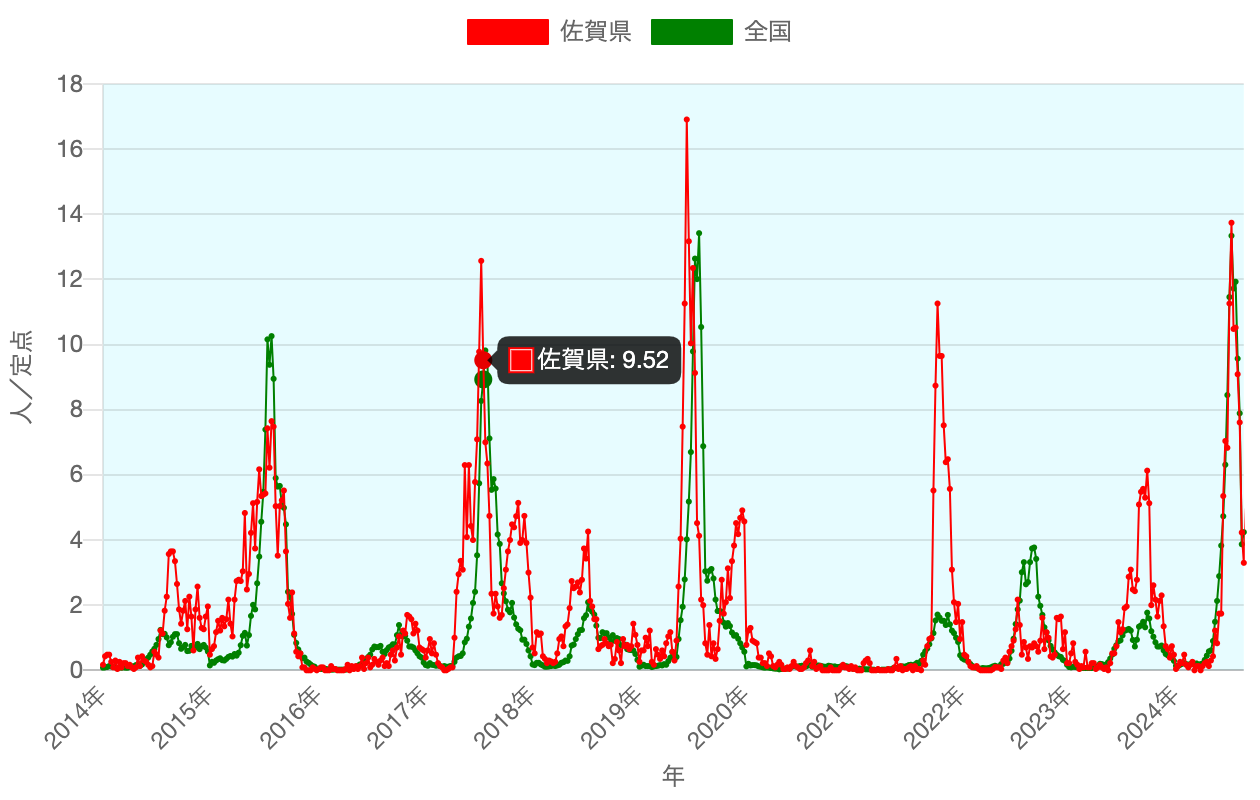
Task: Select the highlighted green point beside the tooltip
Action: pos(483,379)
